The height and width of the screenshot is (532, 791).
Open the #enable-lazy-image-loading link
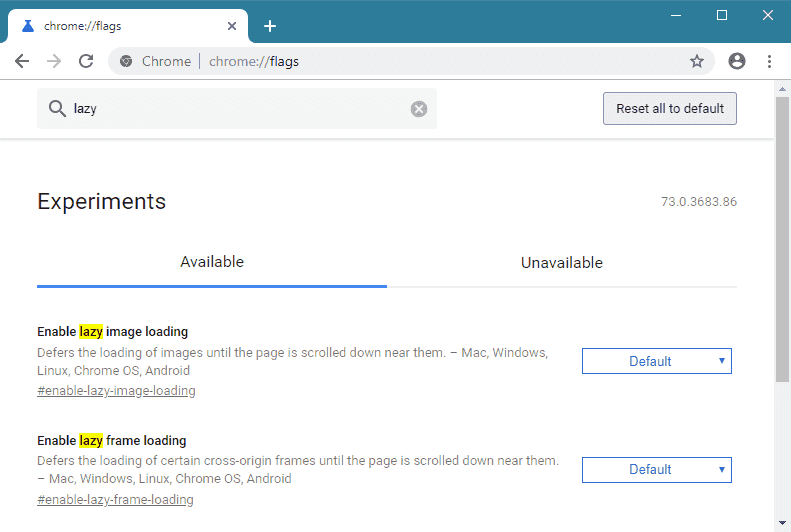(x=116, y=391)
